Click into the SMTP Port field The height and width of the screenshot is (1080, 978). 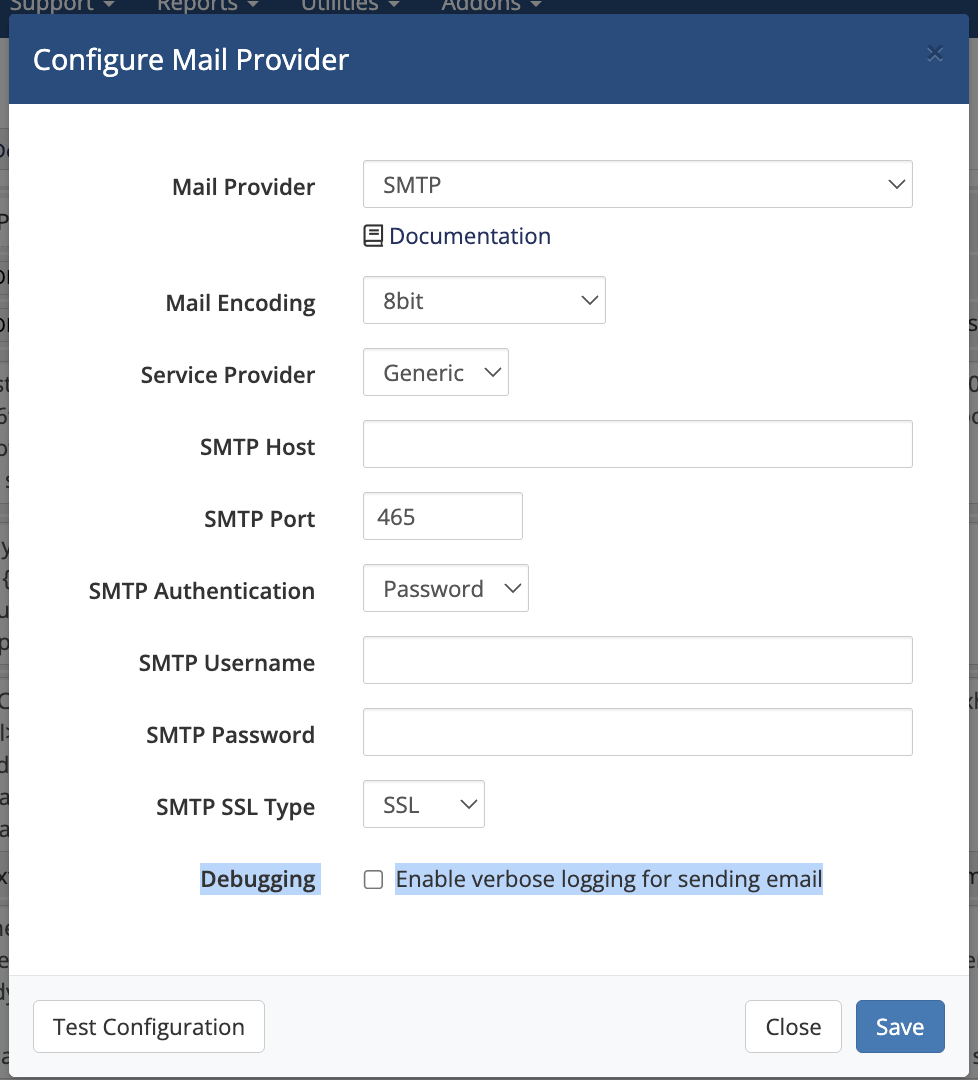(x=442, y=517)
